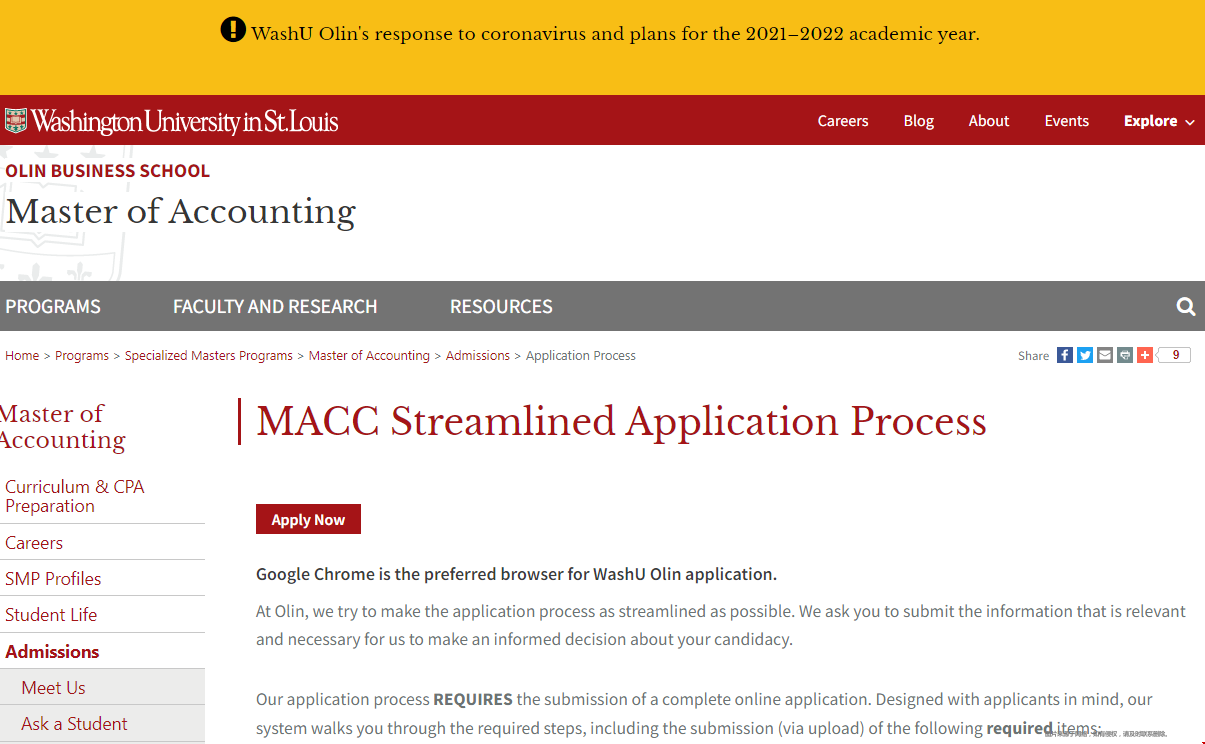Open the PROGRAMS menu
The image size is (1205, 744).
(53, 307)
